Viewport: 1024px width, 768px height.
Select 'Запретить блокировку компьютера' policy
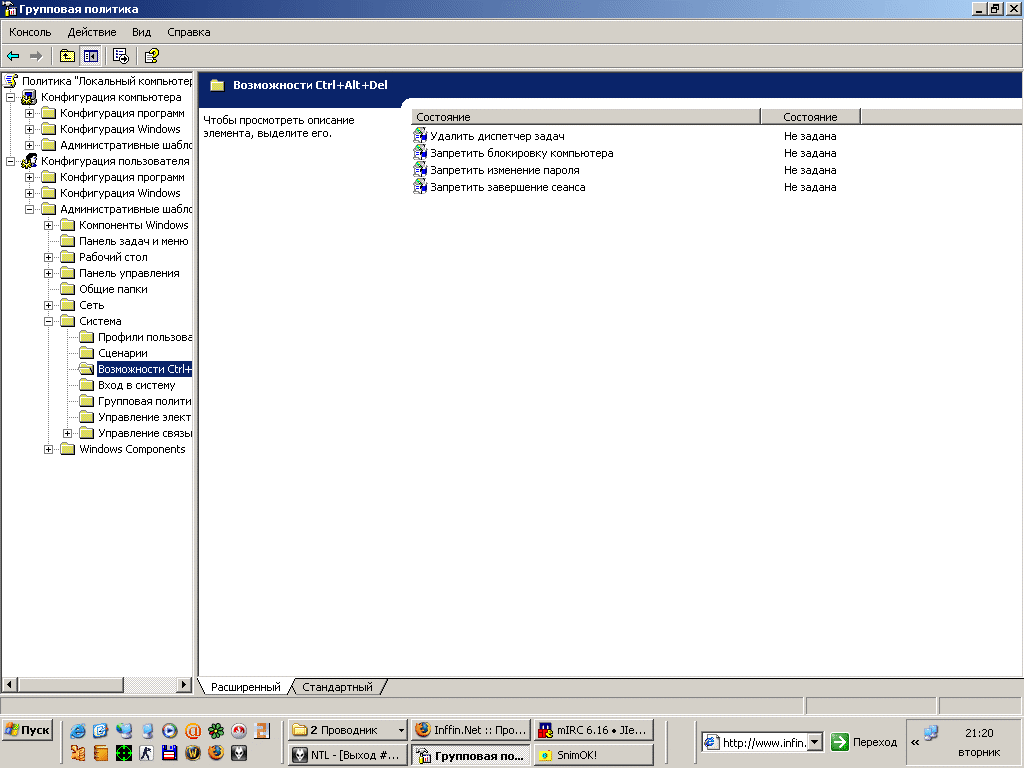[x=521, y=153]
